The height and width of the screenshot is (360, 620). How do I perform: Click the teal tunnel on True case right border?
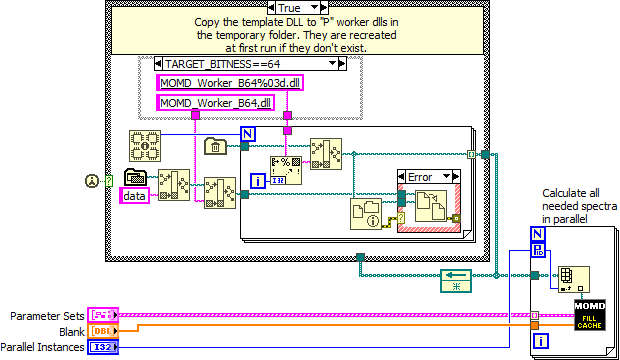pyautogui.click(x=485, y=154)
